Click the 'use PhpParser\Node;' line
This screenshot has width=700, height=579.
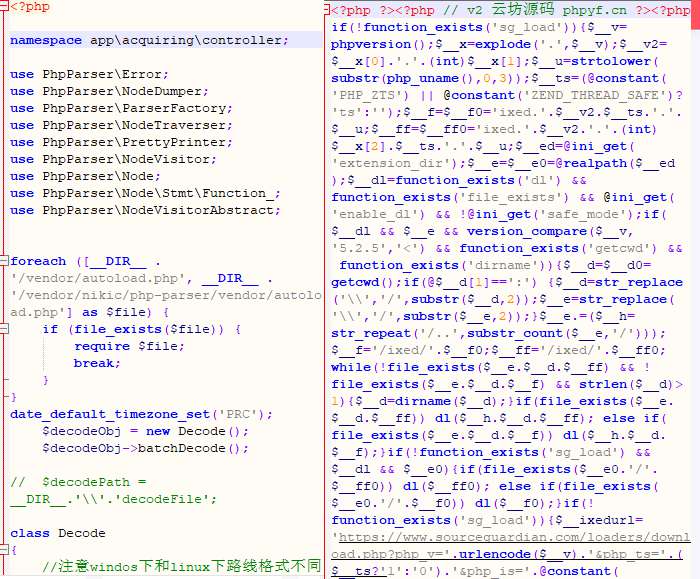pyautogui.click(x=85, y=176)
